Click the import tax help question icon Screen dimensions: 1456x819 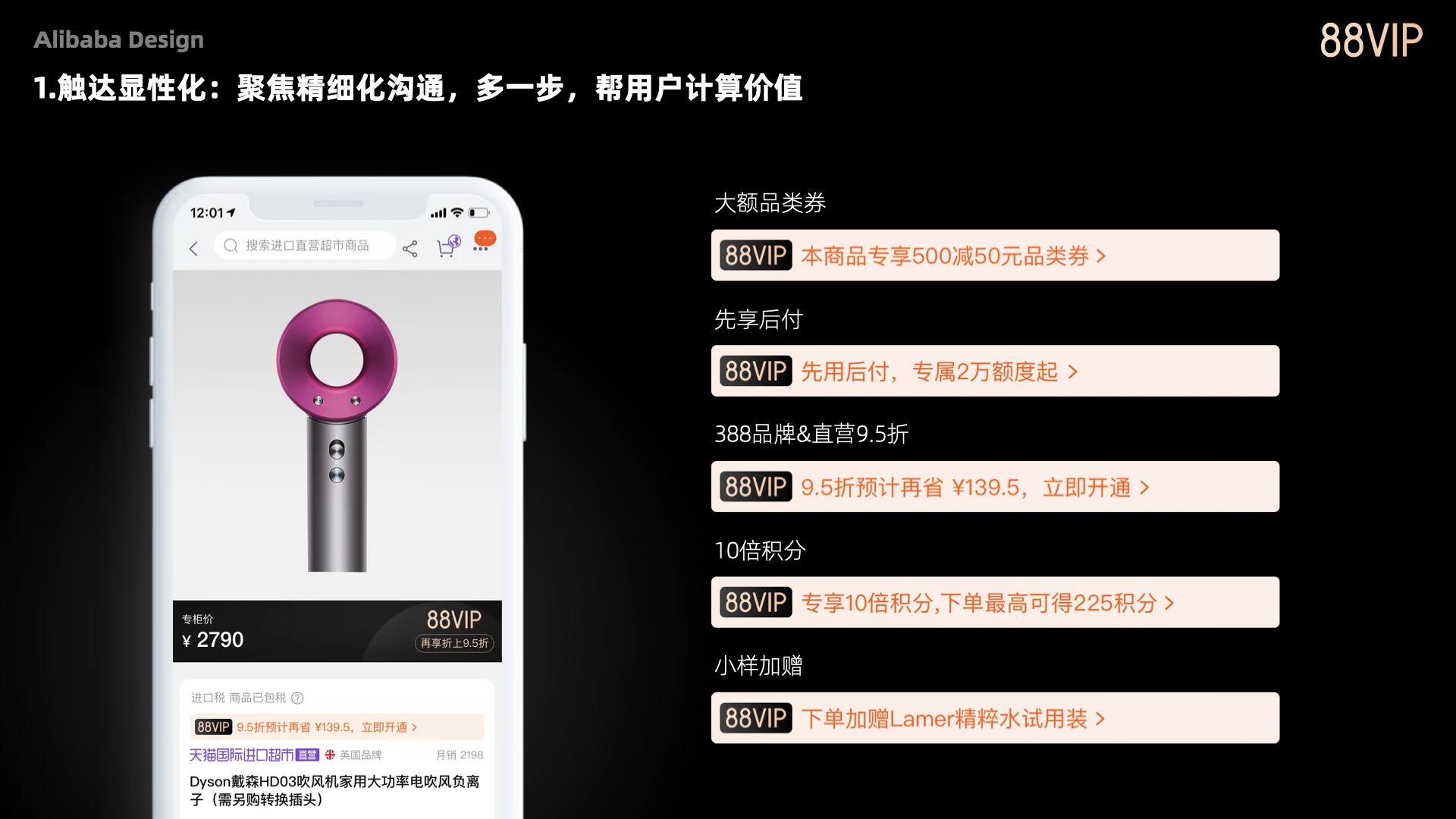(x=297, y=698)
